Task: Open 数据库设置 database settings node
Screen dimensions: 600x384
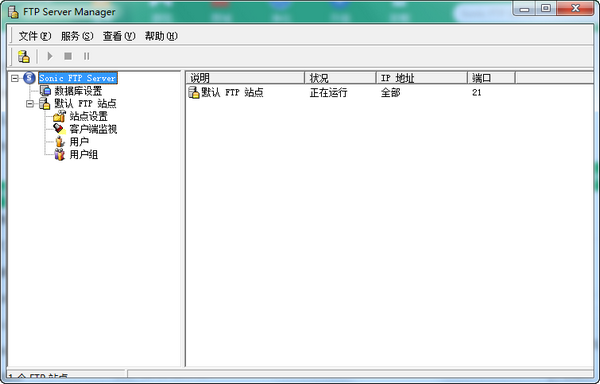Action: [78, 91]
